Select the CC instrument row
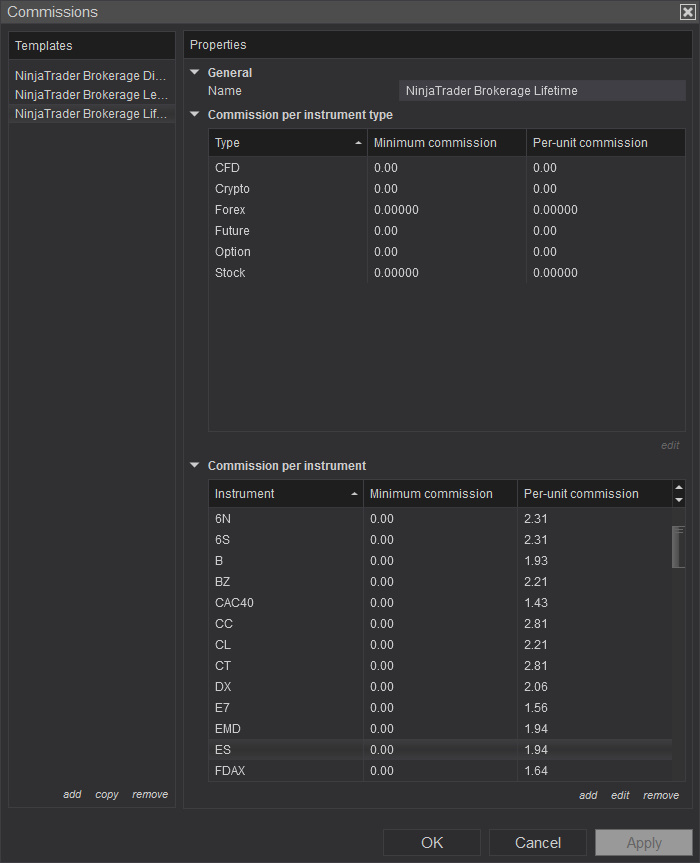This screenshot has width=700, height=863. click(x=440, y=624)
